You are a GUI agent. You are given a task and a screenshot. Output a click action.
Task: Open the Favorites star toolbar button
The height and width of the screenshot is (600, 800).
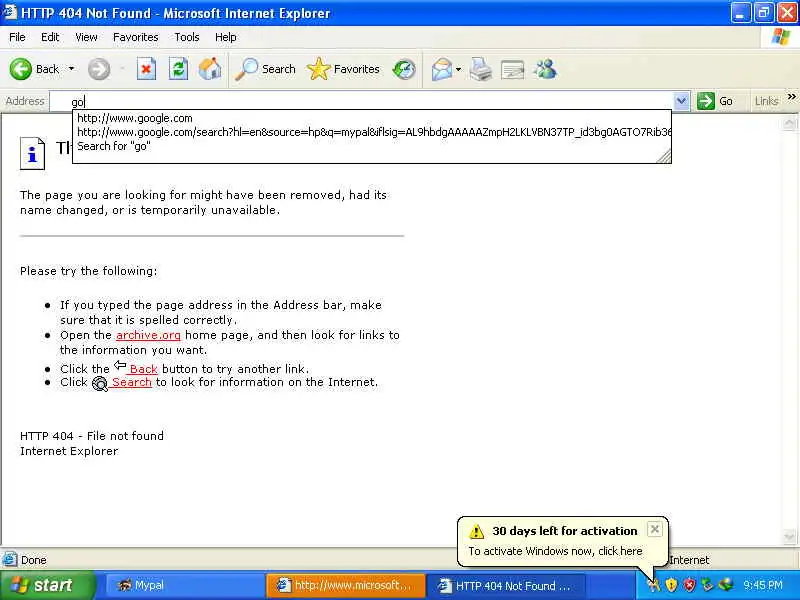(343, 69)
